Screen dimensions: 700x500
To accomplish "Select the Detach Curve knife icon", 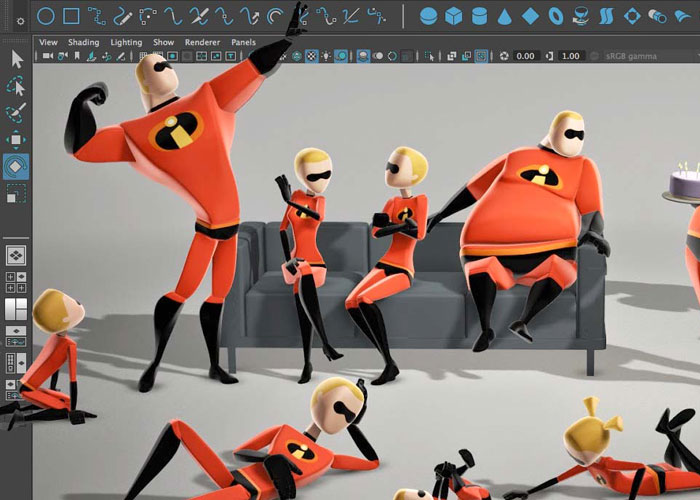I will (199, 16).
